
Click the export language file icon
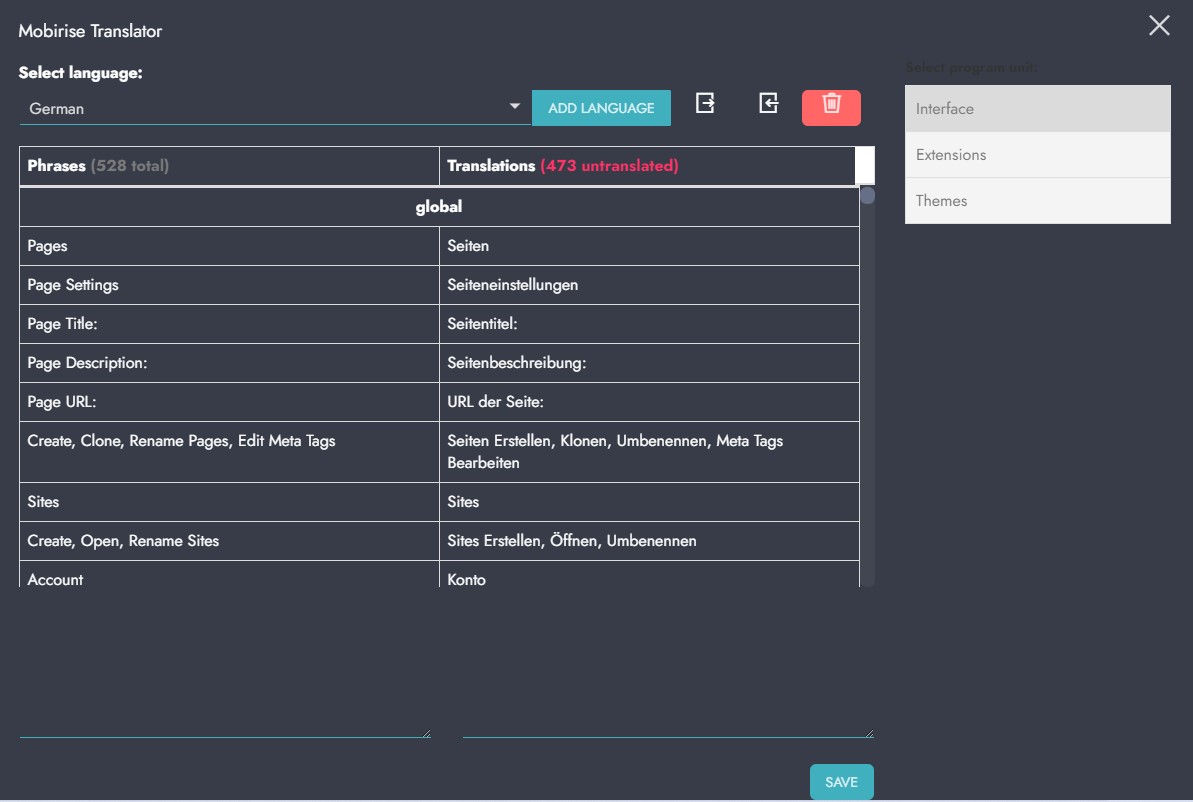click(x=705, y=103)
